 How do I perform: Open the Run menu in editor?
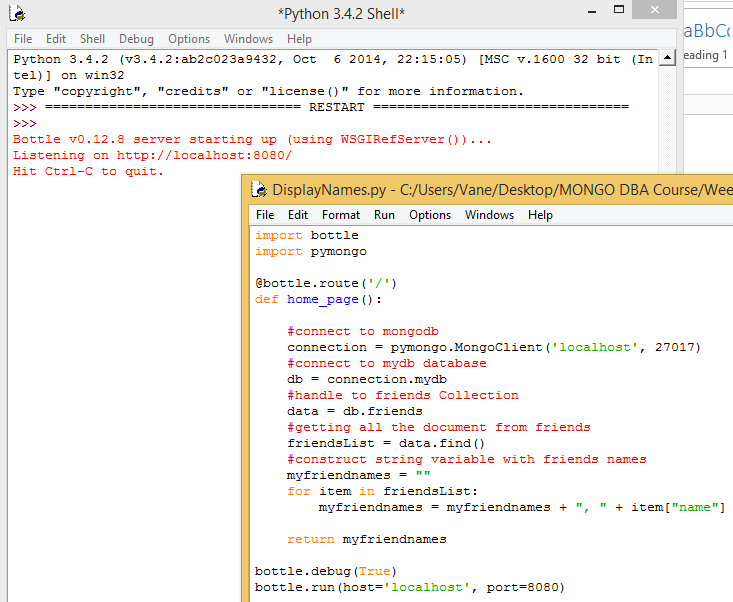[384, 215]
